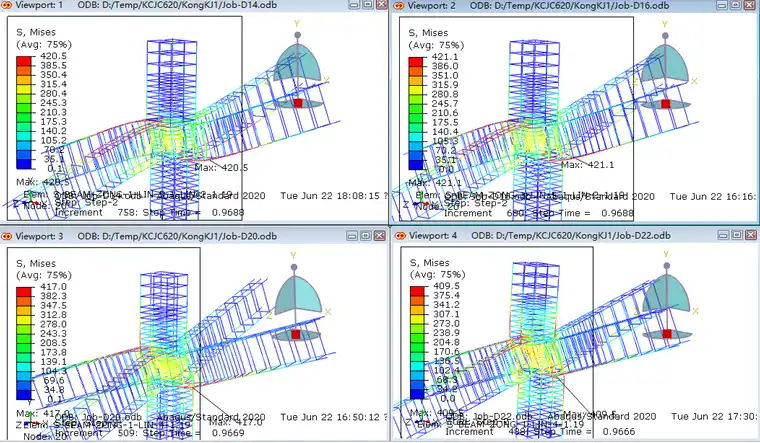
Task: Click the Abaqus icon in Viewport 3 title bar
Action: click(x=6, y=236)
